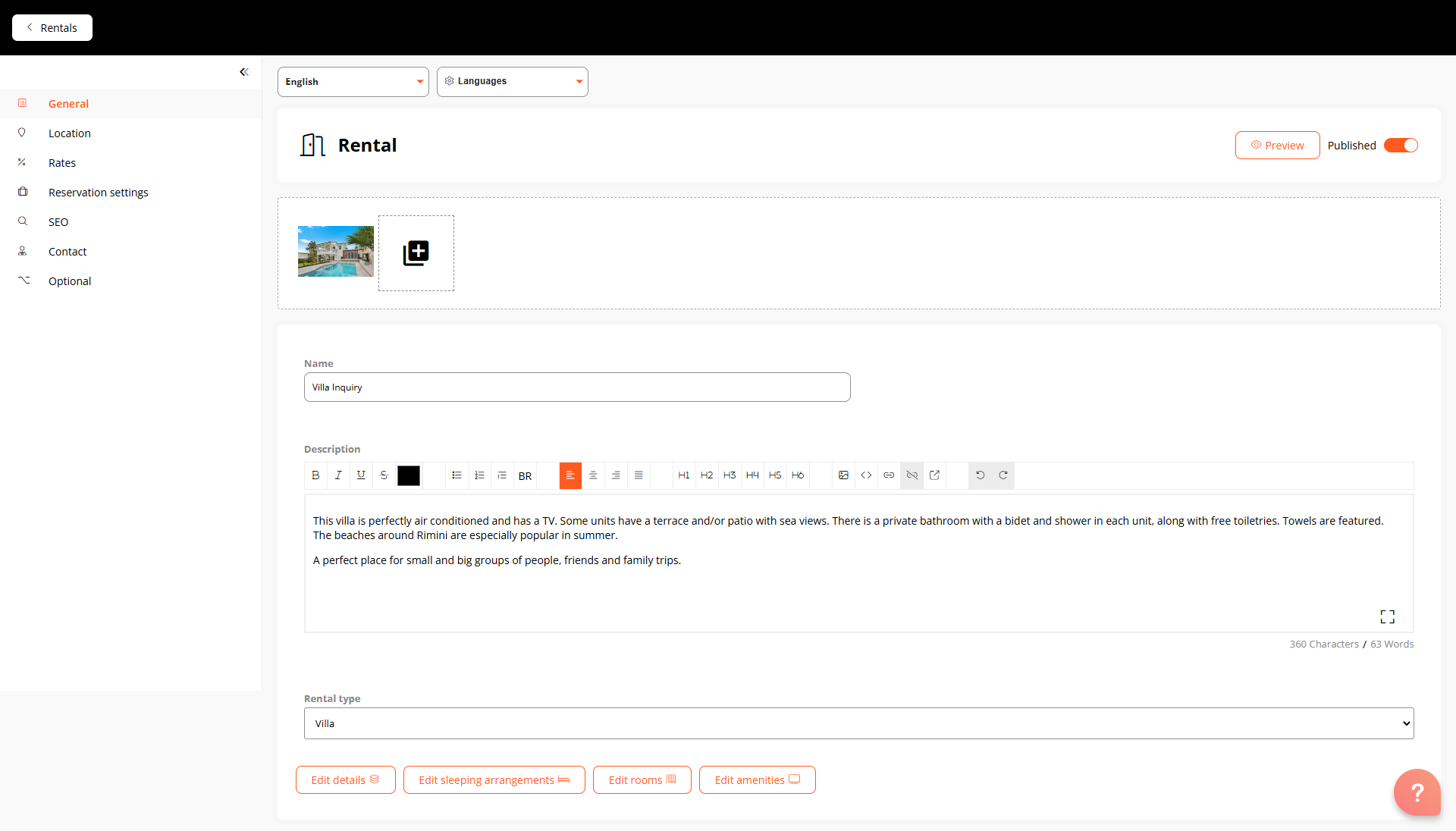Apply H5 heading

pyautogui.click(x=775, y=475)
